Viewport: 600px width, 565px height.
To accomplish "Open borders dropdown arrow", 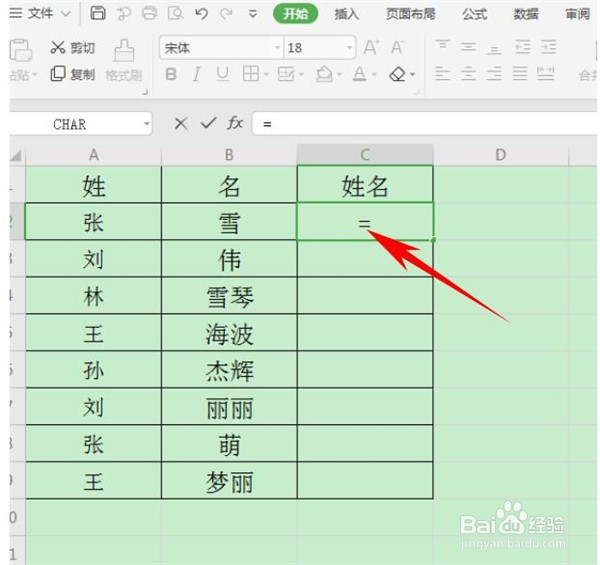I will 266,74.
